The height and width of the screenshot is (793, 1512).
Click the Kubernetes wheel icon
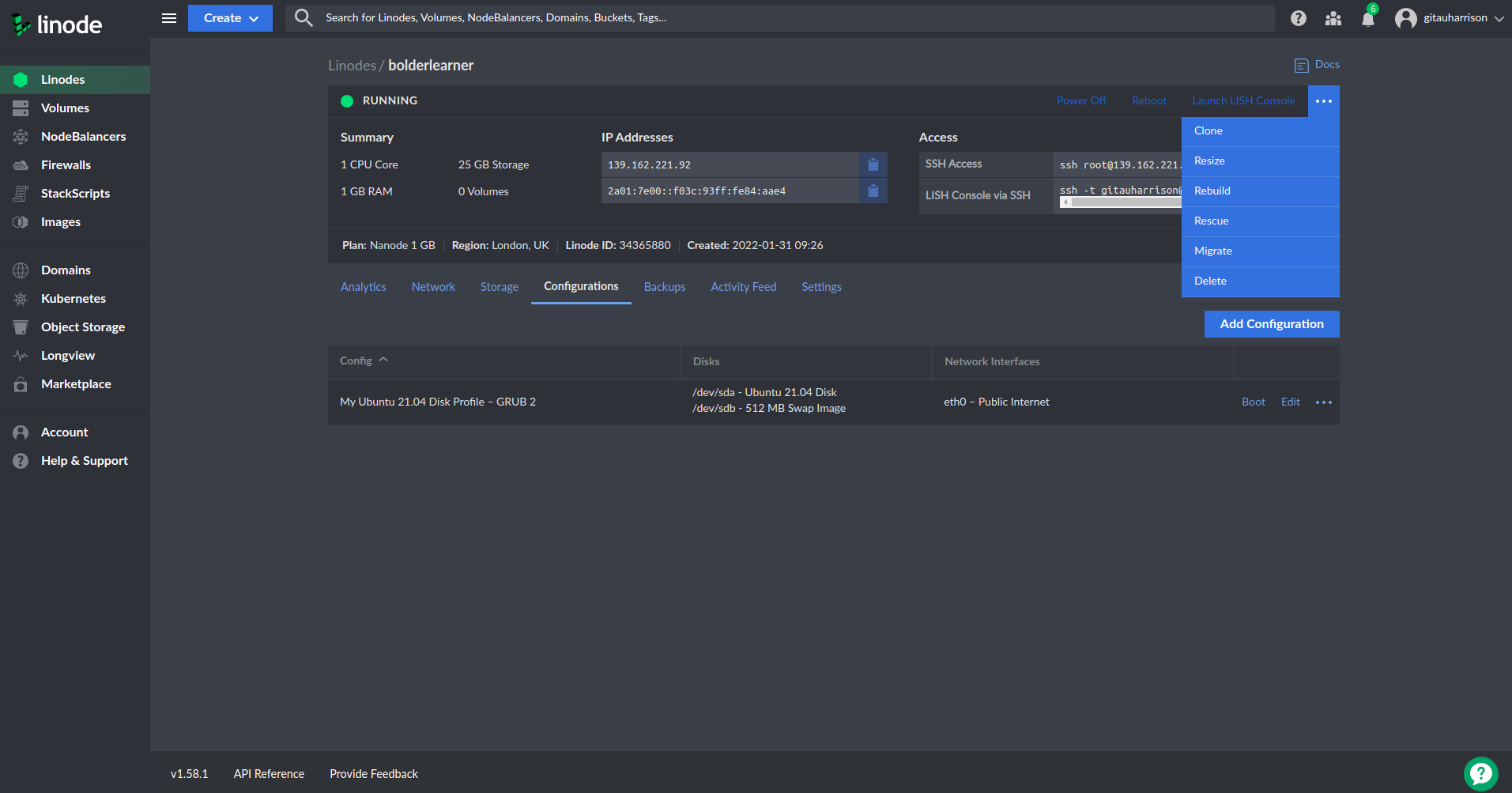[21, 299]
